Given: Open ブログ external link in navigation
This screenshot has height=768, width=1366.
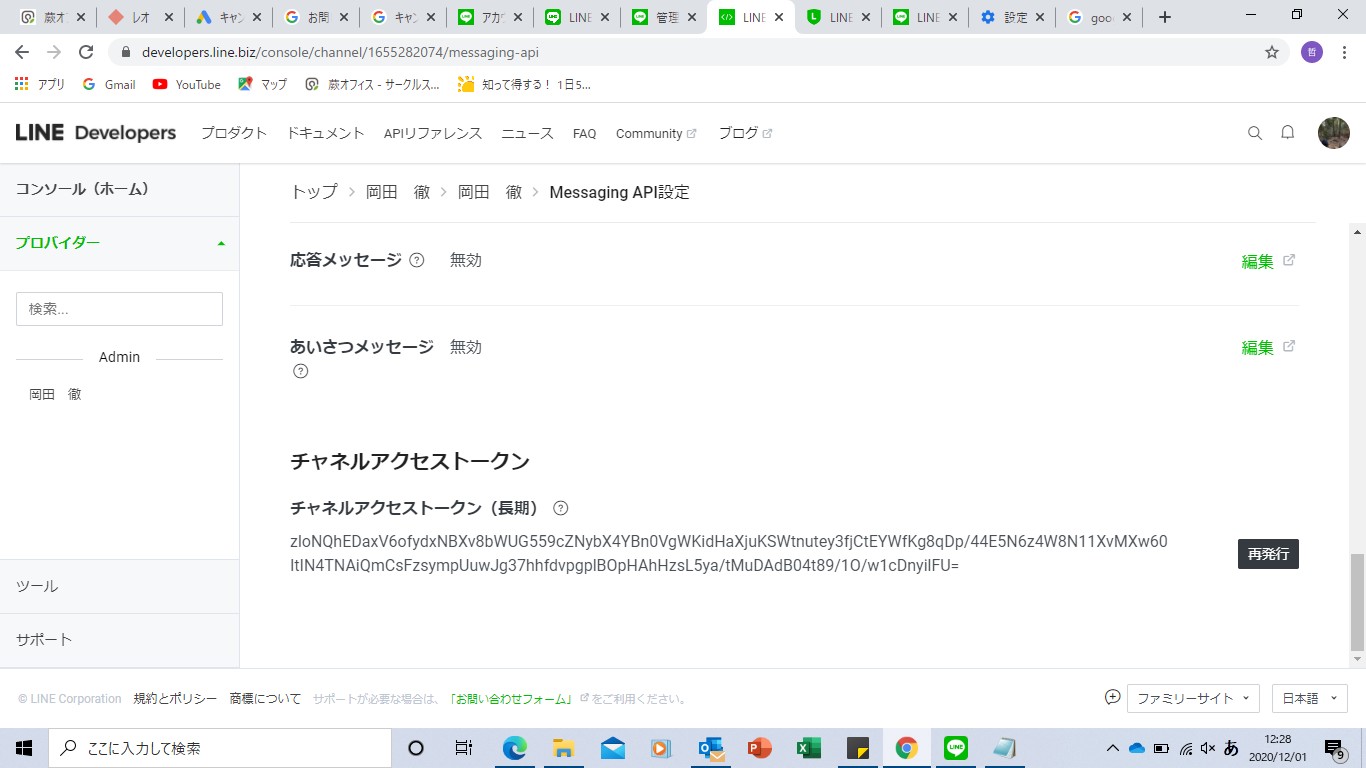Looking at the screenshot, I should coord(745,133).
